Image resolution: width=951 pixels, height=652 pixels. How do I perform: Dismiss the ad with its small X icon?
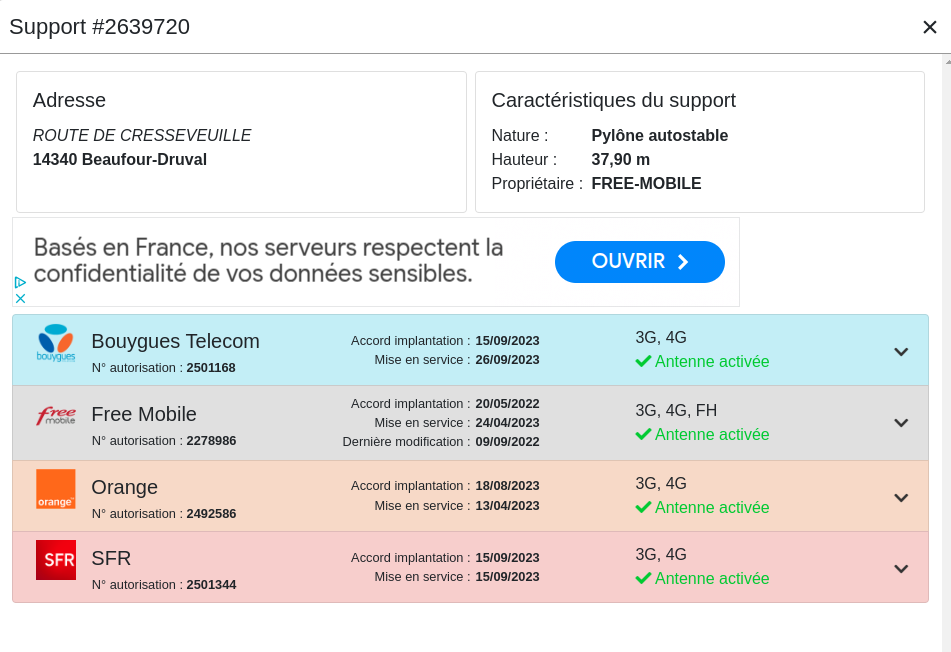(x=20, y=298)
